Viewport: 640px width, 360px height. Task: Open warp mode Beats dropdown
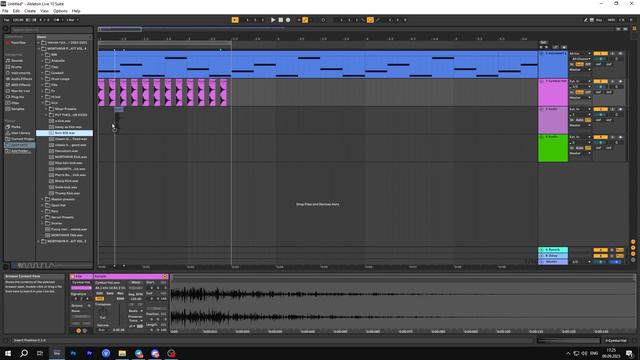coord(136,311)
